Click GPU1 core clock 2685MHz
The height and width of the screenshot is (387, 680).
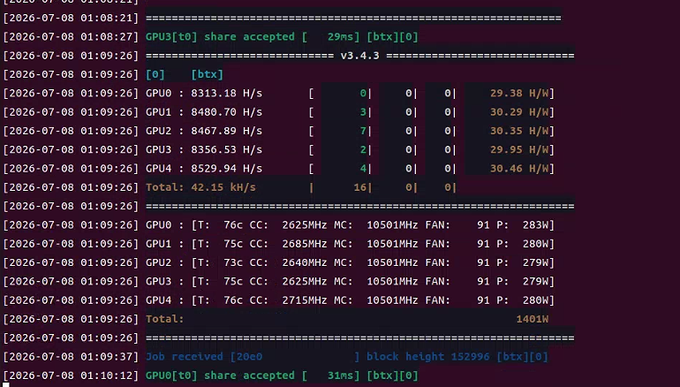point(304,244)
